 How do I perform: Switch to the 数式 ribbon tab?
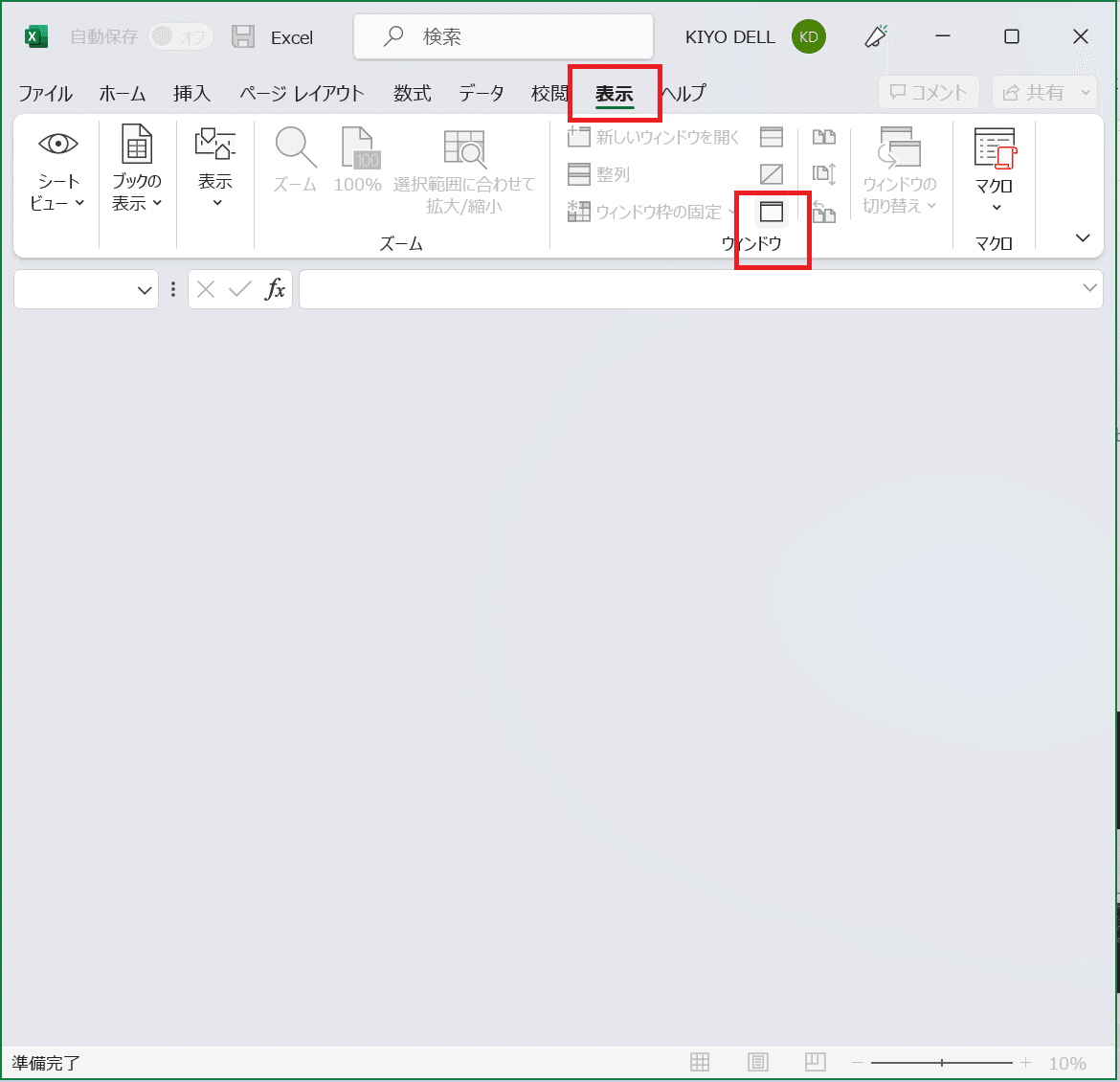[413, 93]
